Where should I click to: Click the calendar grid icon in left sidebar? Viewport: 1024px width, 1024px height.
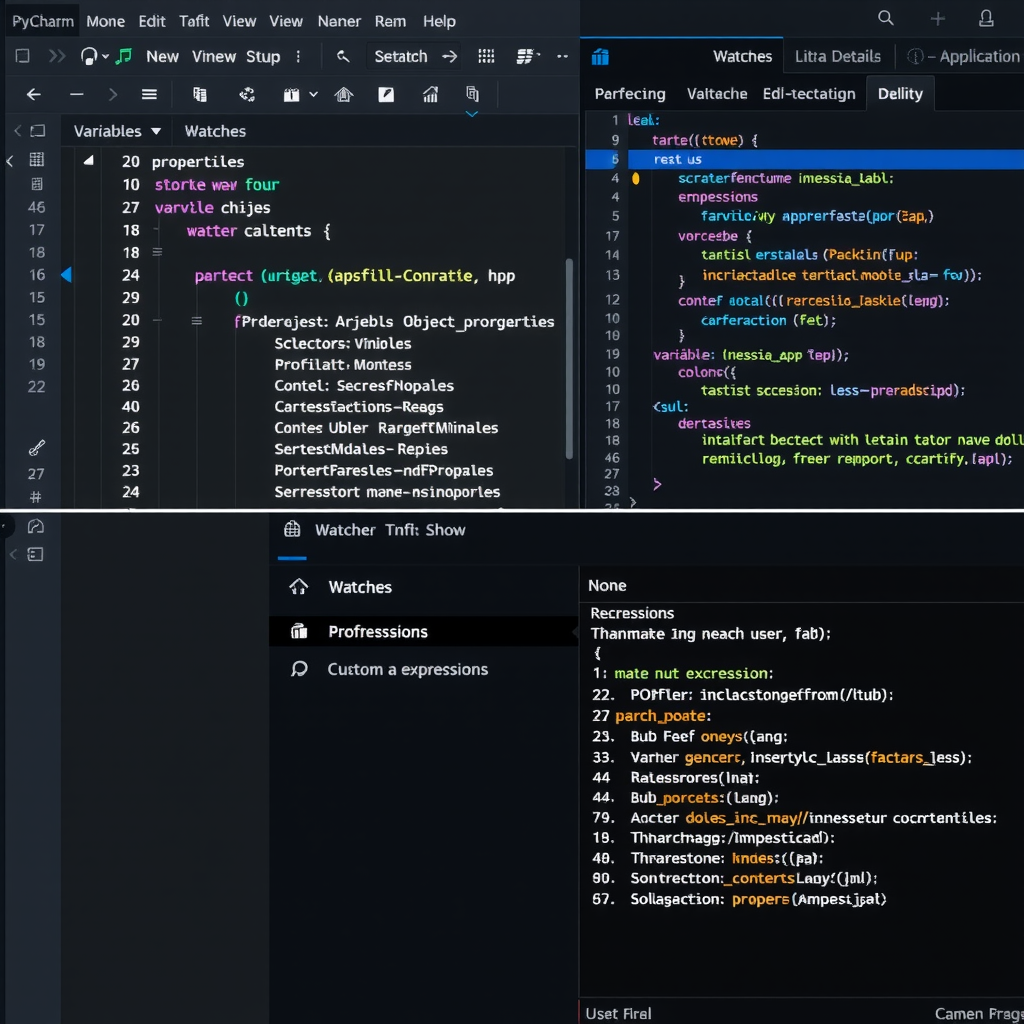point(37,160)
